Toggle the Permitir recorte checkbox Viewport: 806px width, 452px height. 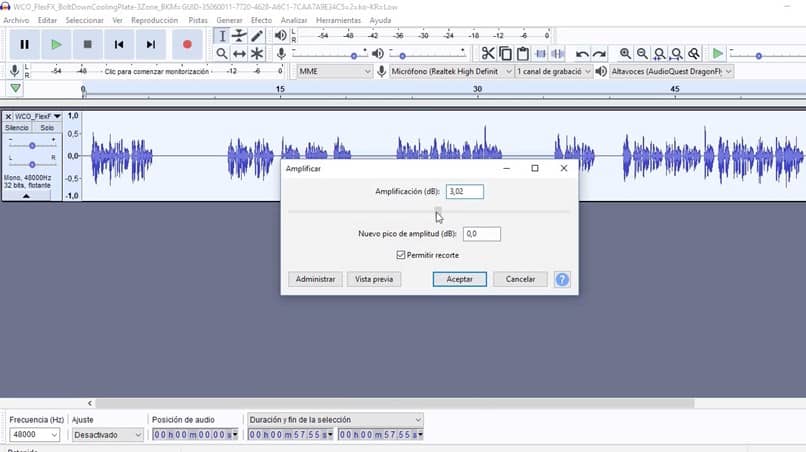[x=401, y=255]
